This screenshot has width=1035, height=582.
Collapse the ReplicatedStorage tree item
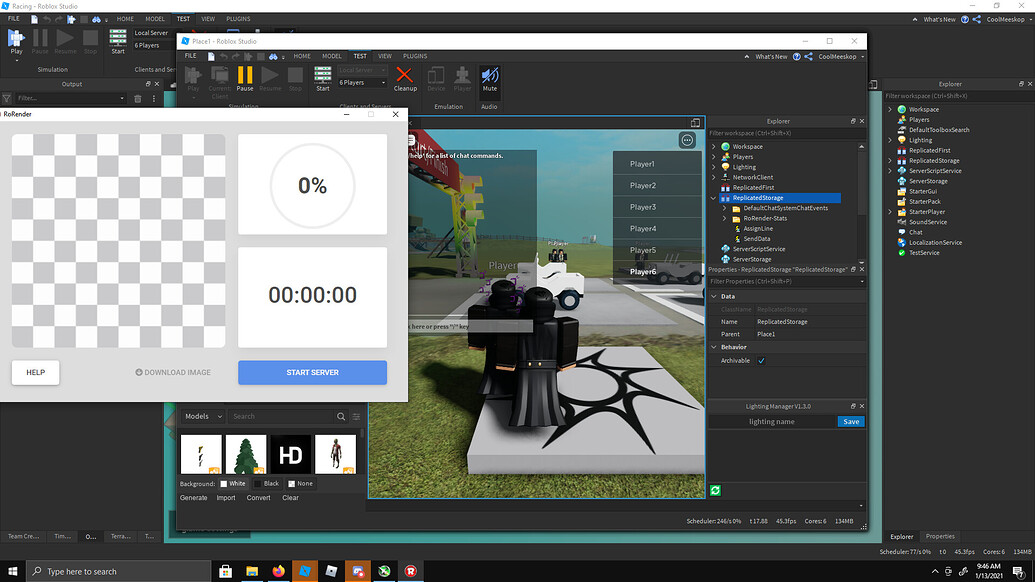click(712, 197)
